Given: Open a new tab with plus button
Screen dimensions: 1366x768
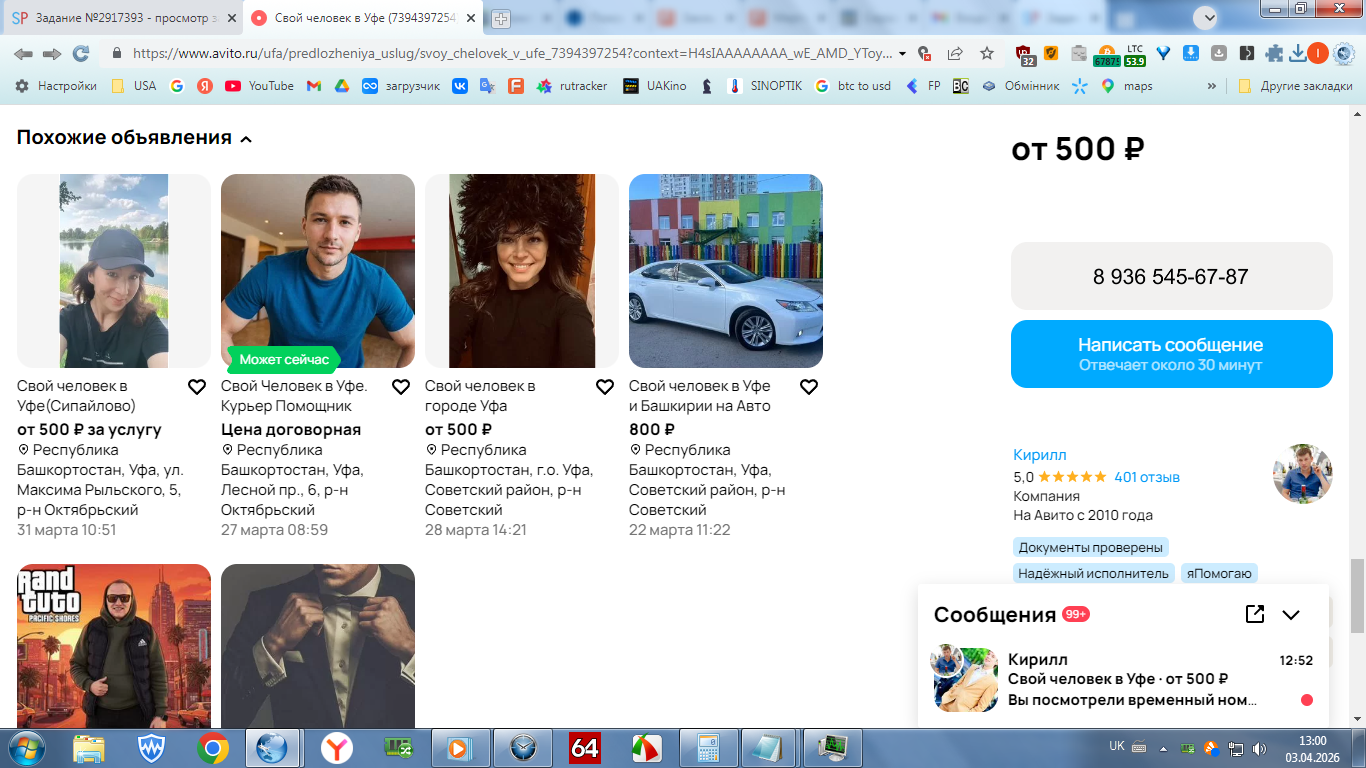Looking at the screenshot, I should click(501, 18).
